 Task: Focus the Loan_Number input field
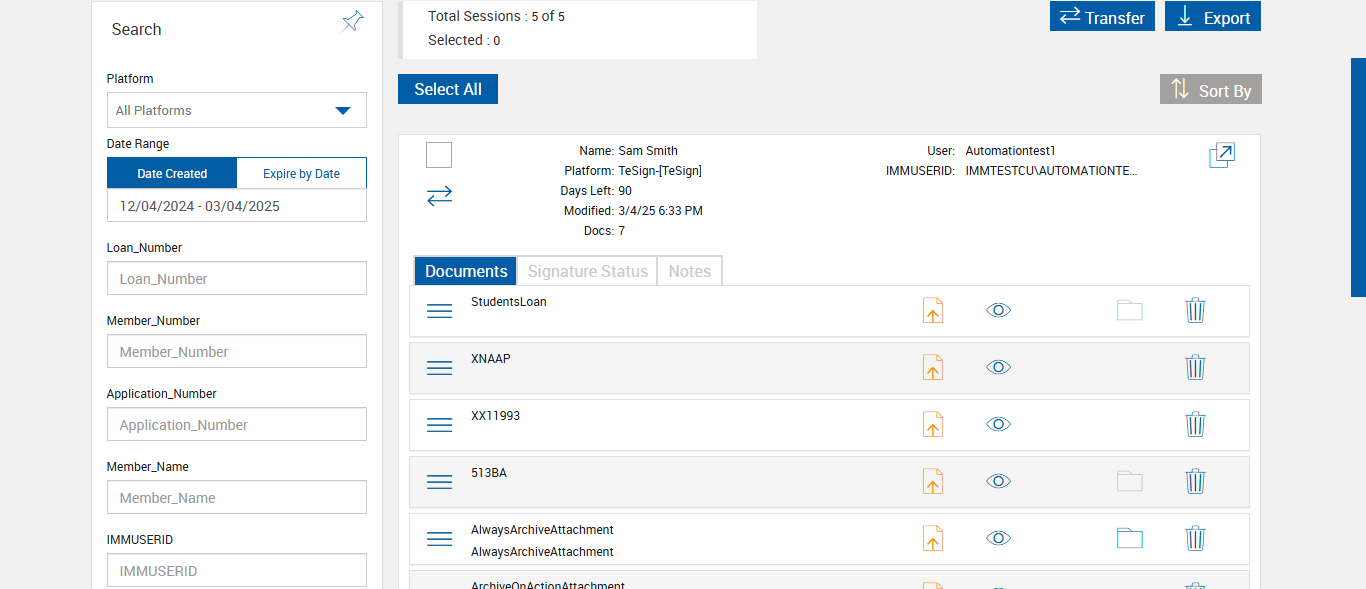[237, 278]
